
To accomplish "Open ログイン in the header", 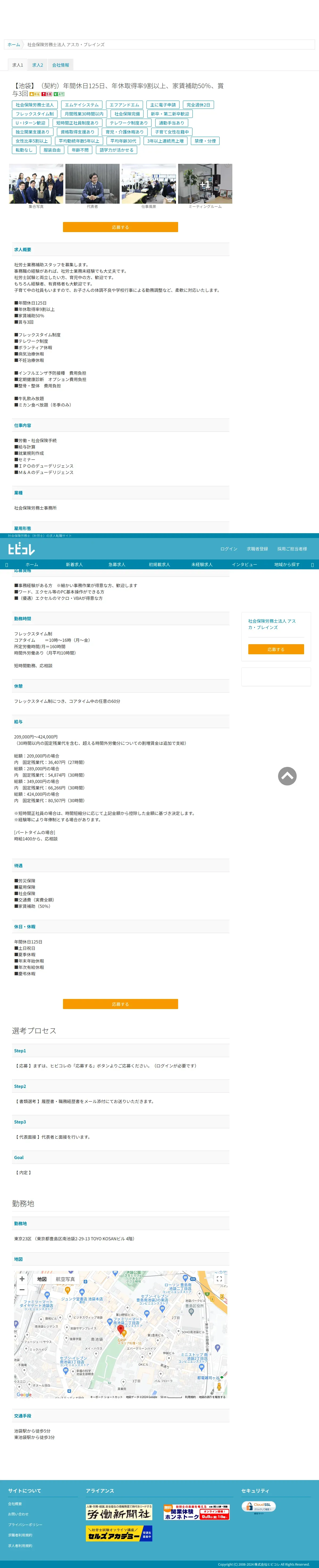I will click(x=229, y=549).
